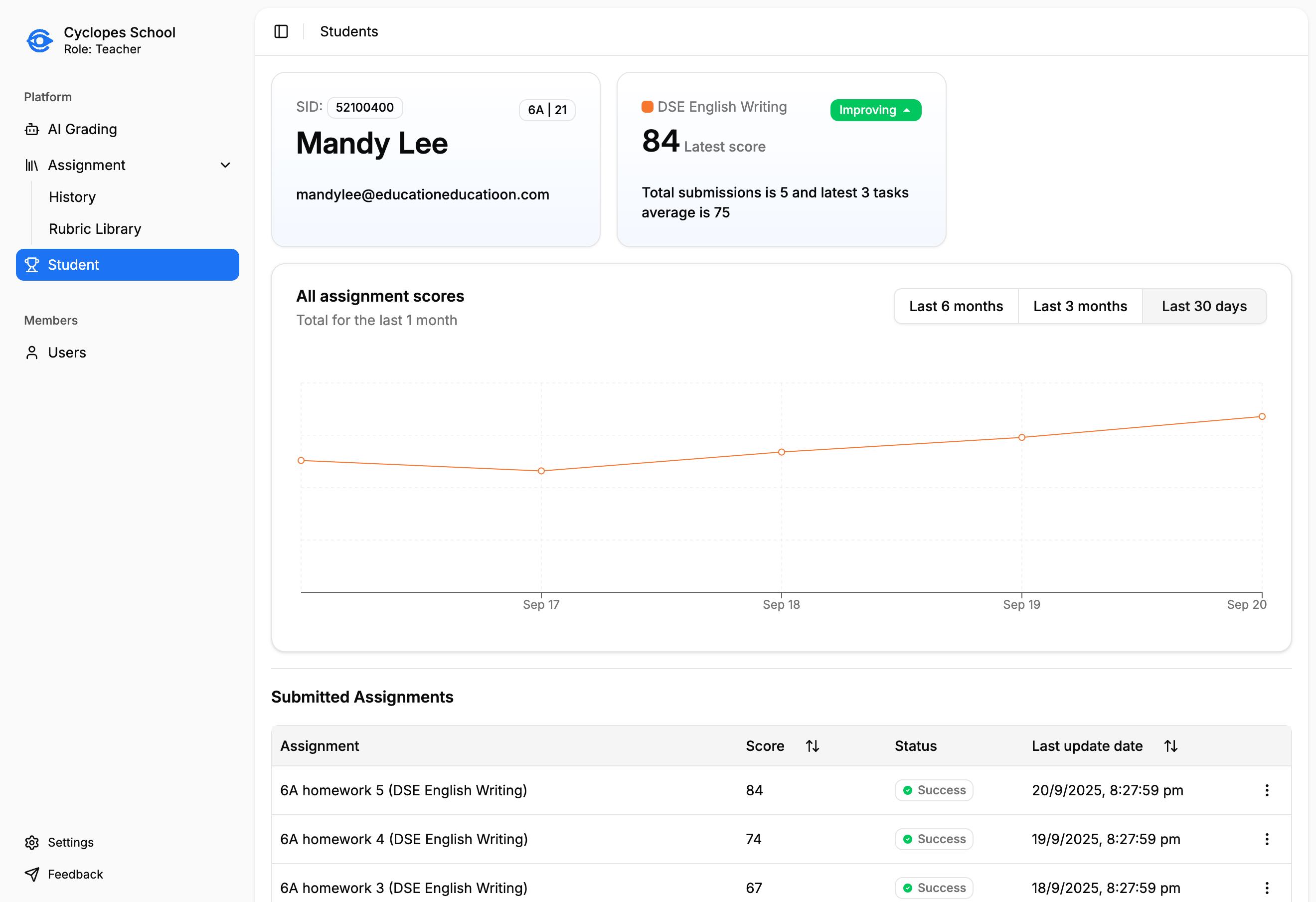Open options menu for 6A homework 5
1316x902 pixels.
(1267, 790)
